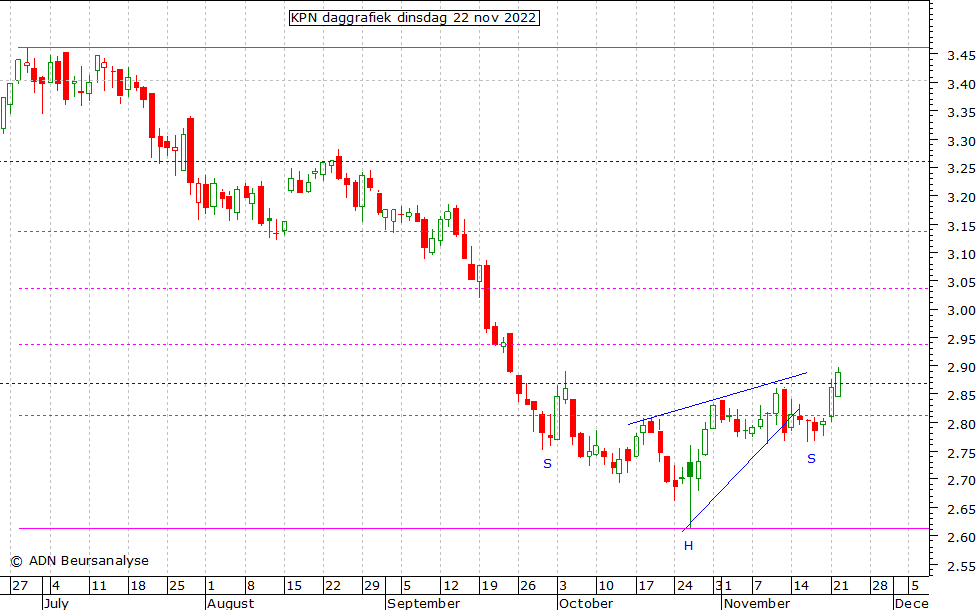Image resolution: width=980 pixels, height=610 pixels.
Task: Click the 2.55 price axis label
Action: point(961,567)
